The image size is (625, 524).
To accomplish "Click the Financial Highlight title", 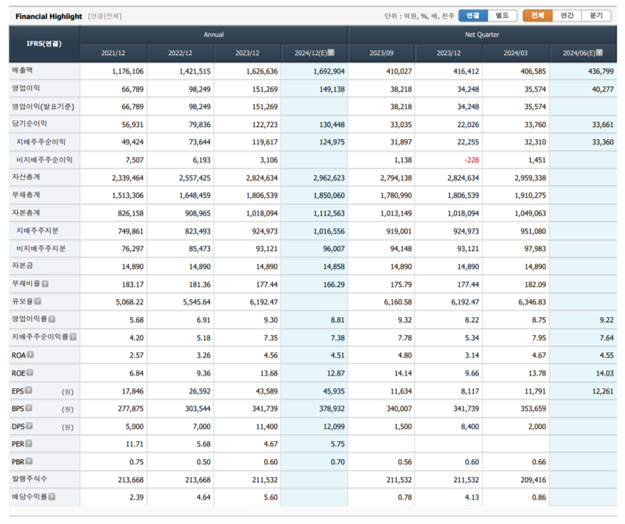I will point(49,16).
